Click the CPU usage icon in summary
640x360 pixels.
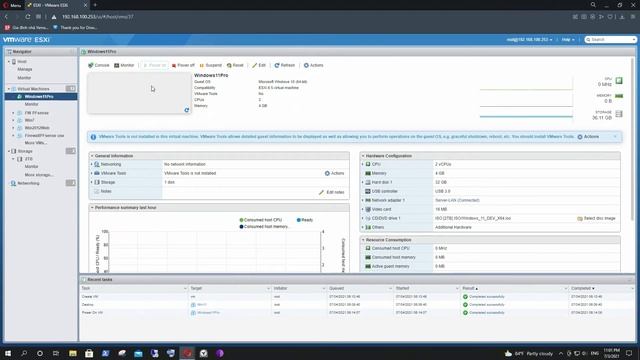pos(619,81)
